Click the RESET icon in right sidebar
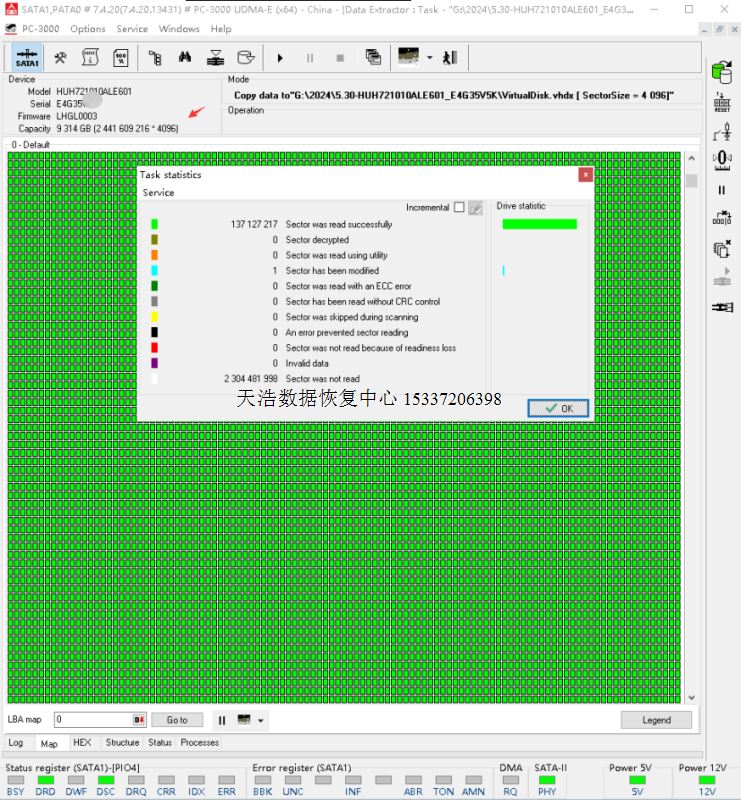The width and height of the screenshot is (741, 800). click(721, 102)
